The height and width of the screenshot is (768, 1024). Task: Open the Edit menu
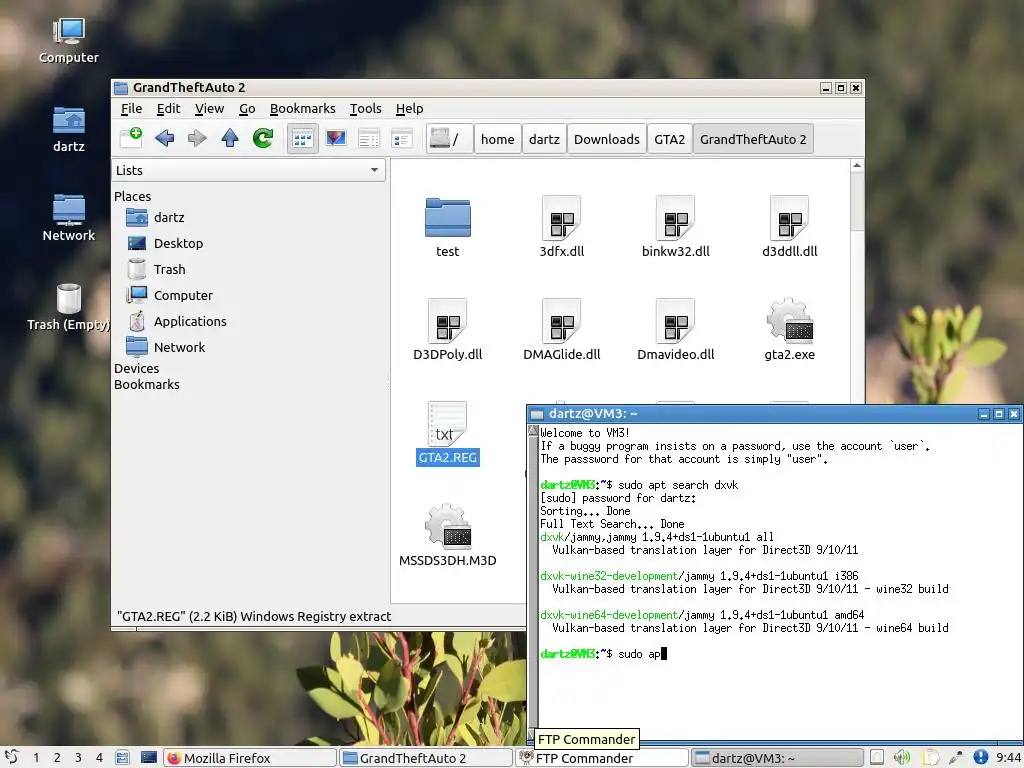(x=168, y=108)
